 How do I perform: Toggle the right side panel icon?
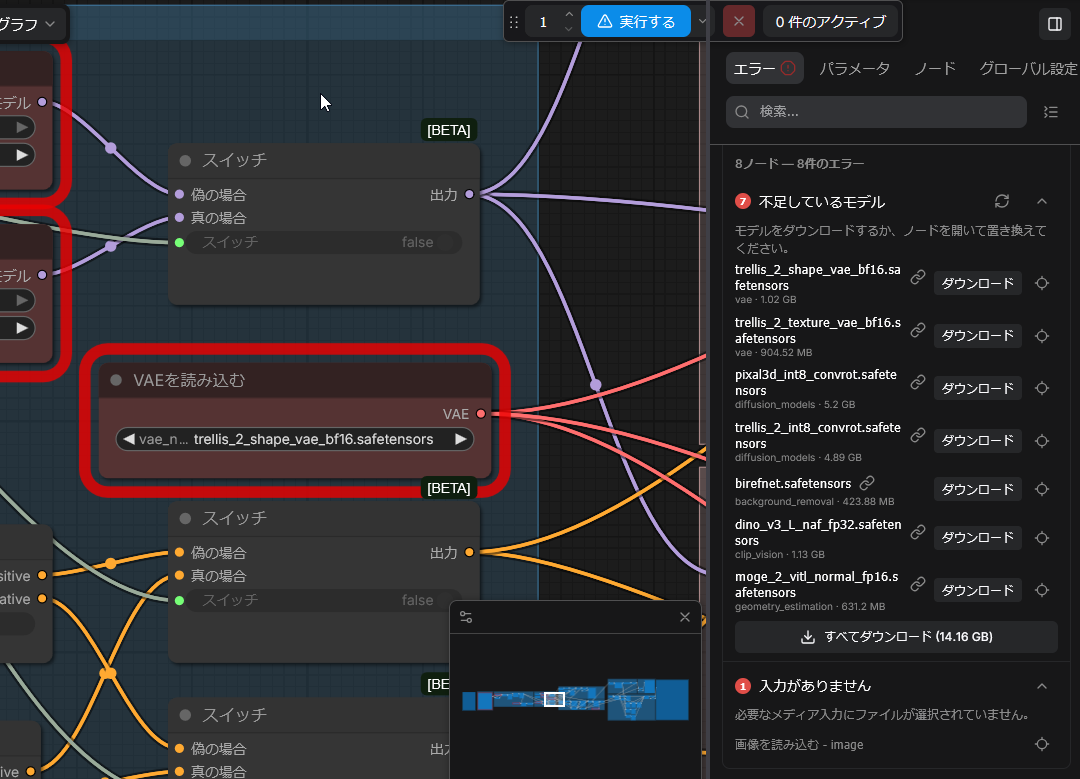coord(1055,24)
